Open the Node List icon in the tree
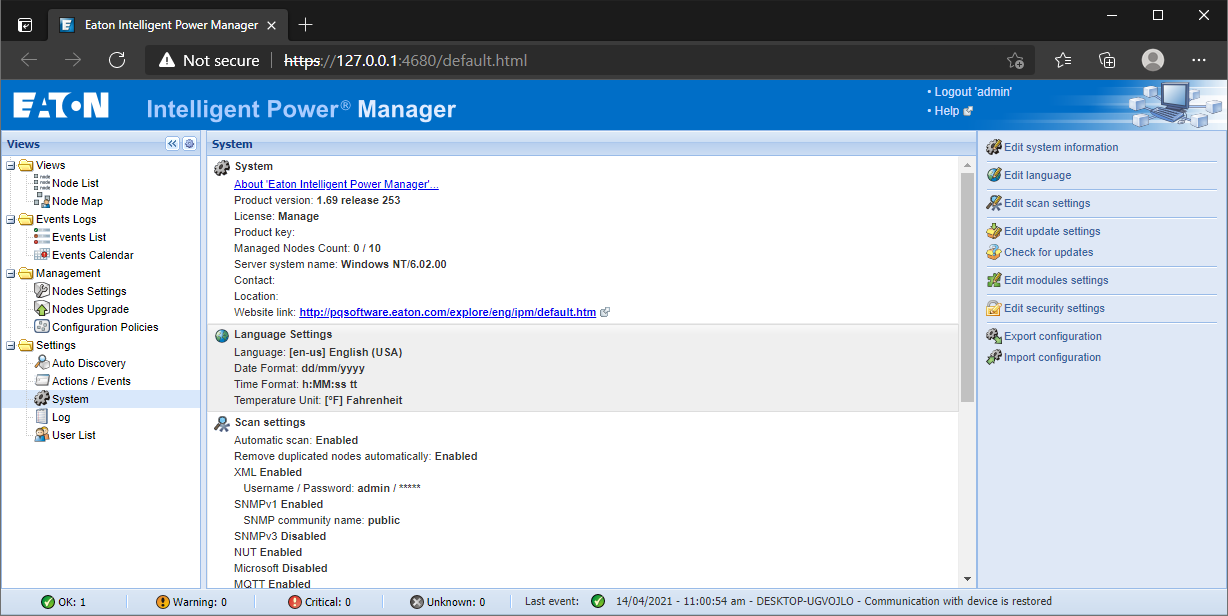The width and height of the screenshot is (1228, 616). [42, 183]
